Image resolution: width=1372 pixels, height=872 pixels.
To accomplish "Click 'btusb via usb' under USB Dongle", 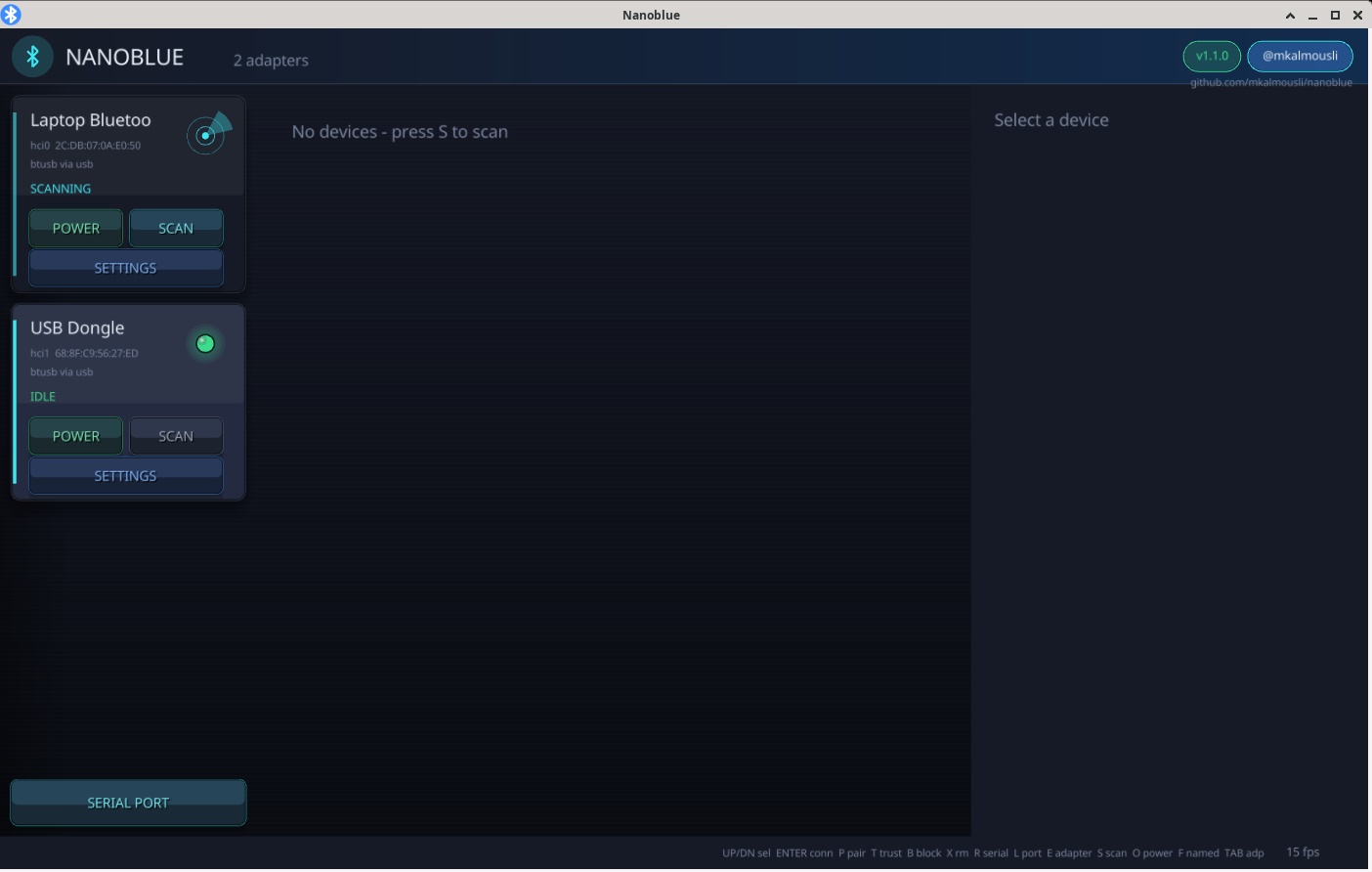I will [62, 372].
